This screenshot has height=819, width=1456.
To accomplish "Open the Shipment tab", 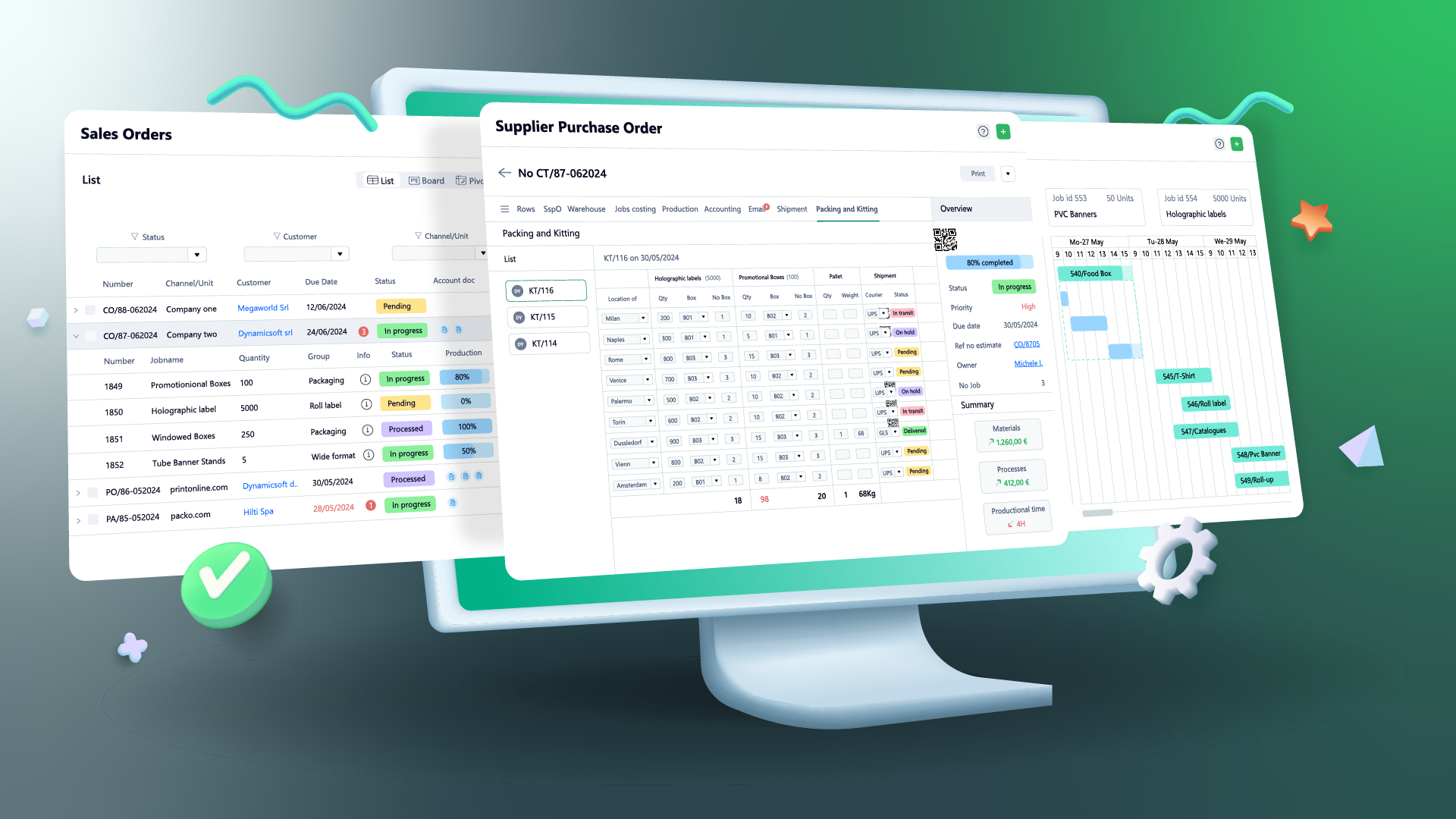I will click(x=791, y=209).
